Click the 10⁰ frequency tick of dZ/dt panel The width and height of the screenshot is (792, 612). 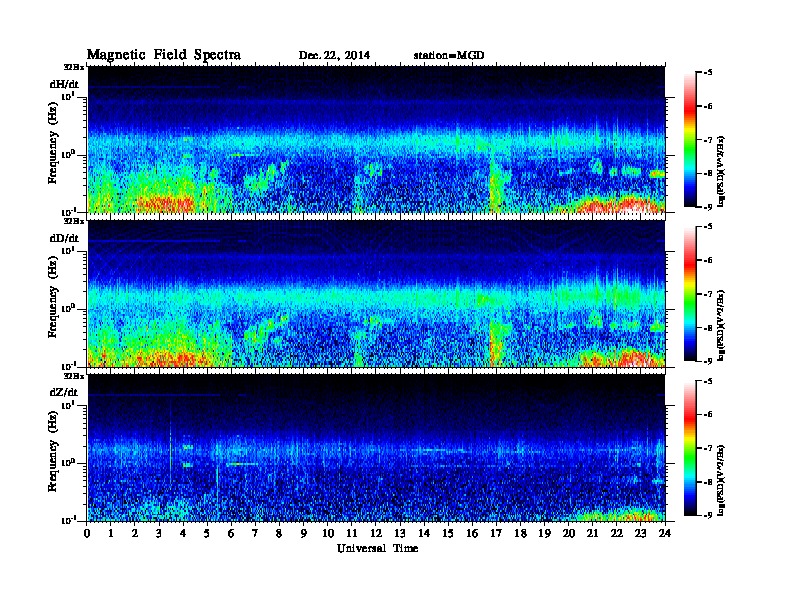point(69,463)
